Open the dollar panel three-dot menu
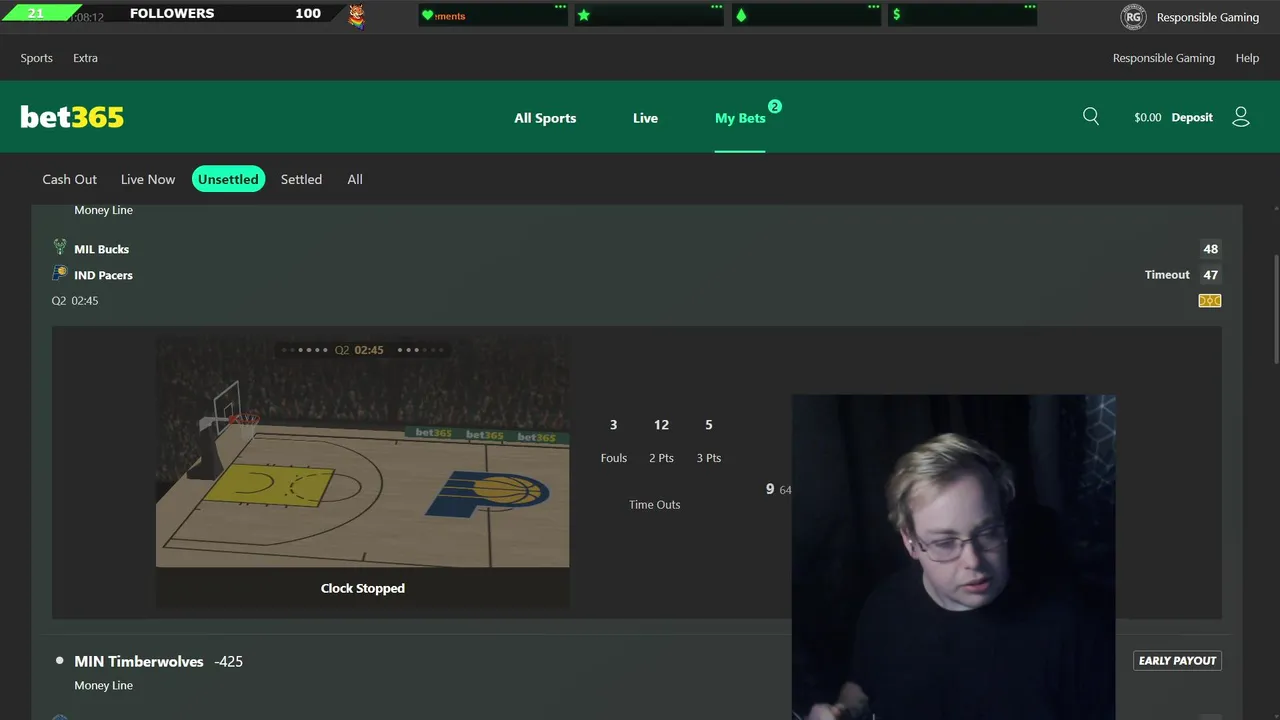 [1029, 7]
